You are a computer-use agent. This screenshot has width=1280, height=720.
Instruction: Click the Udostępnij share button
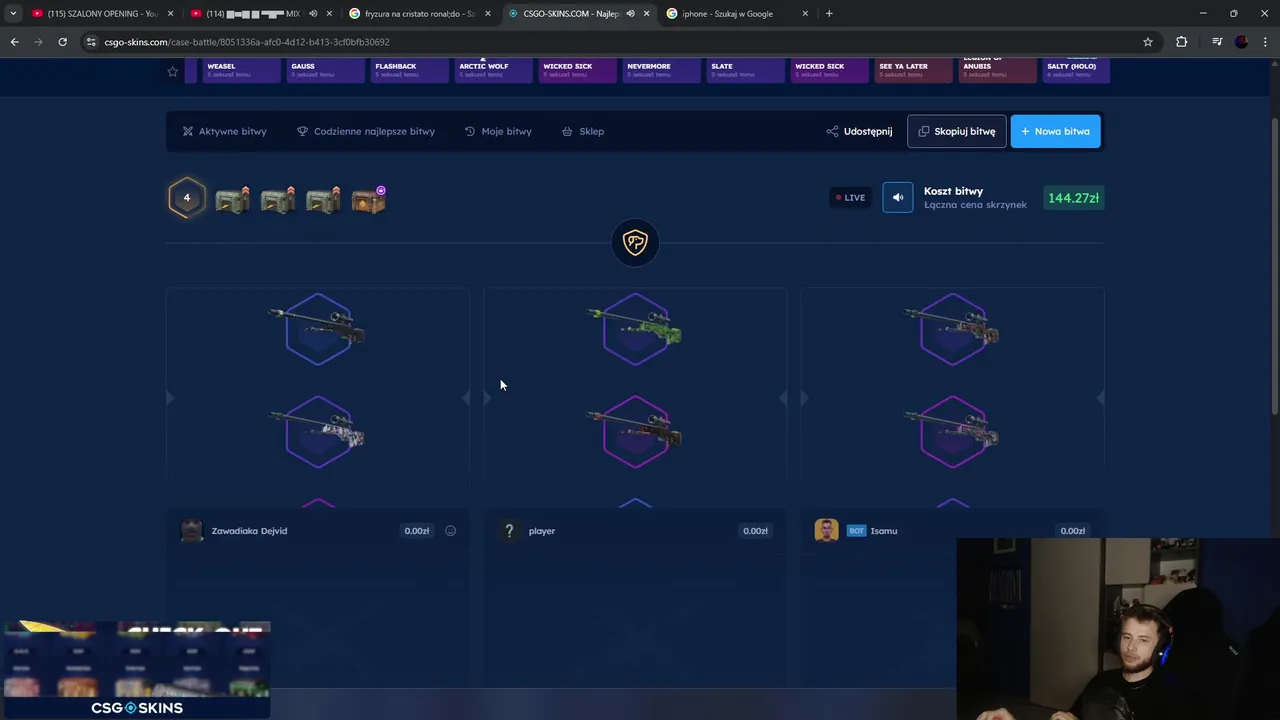pos(859,131)
